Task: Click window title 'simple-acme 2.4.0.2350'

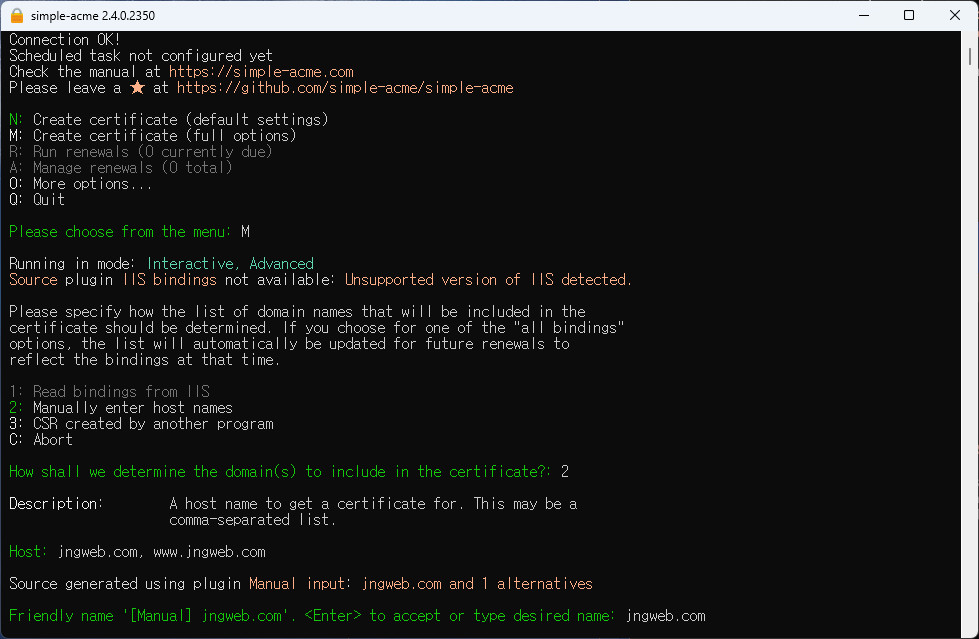Action: coord(93,16)
